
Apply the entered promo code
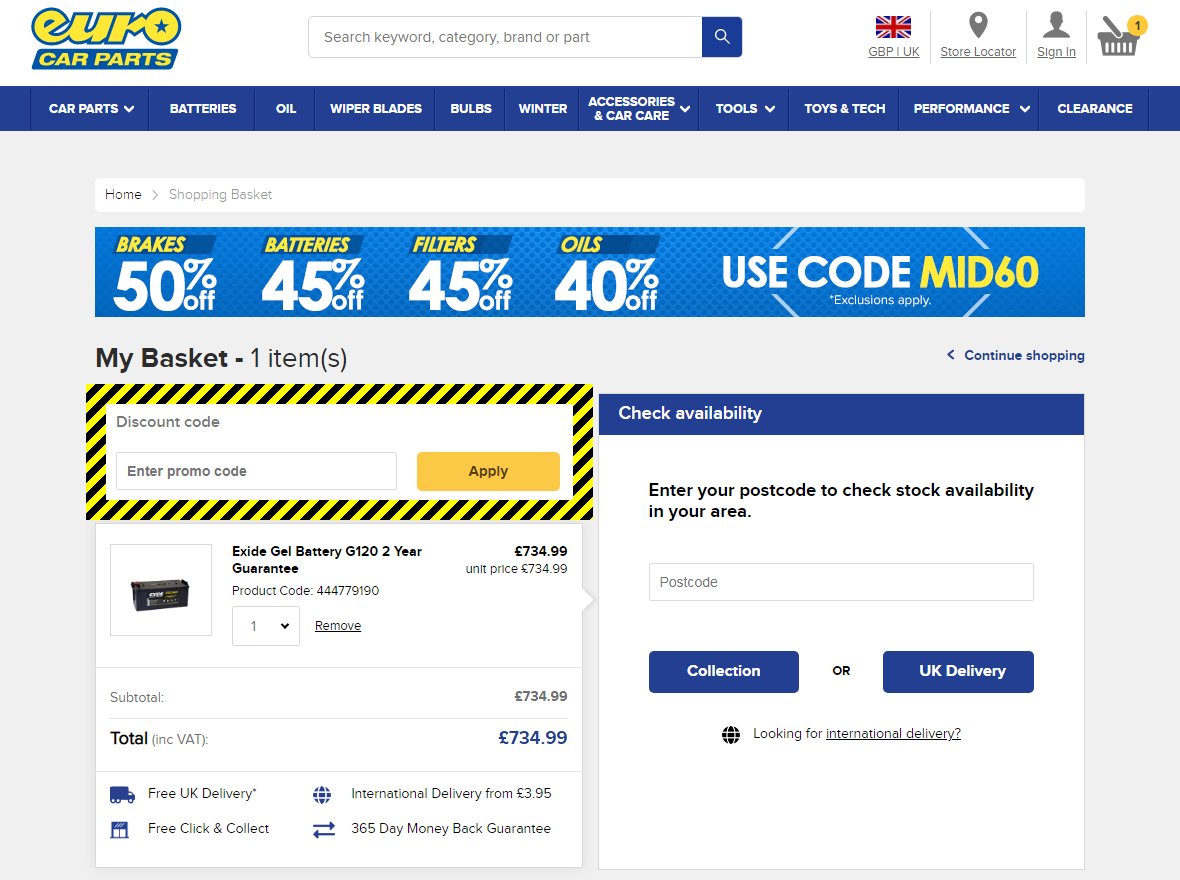(487, 471)
